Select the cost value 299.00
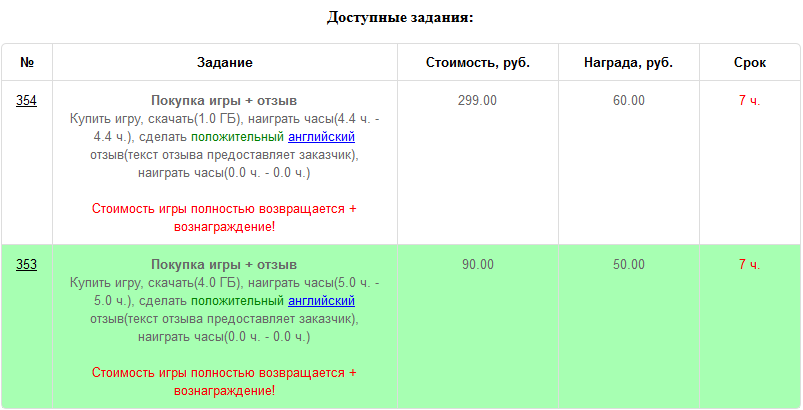The image size is (803, 410). pos(477,100)
